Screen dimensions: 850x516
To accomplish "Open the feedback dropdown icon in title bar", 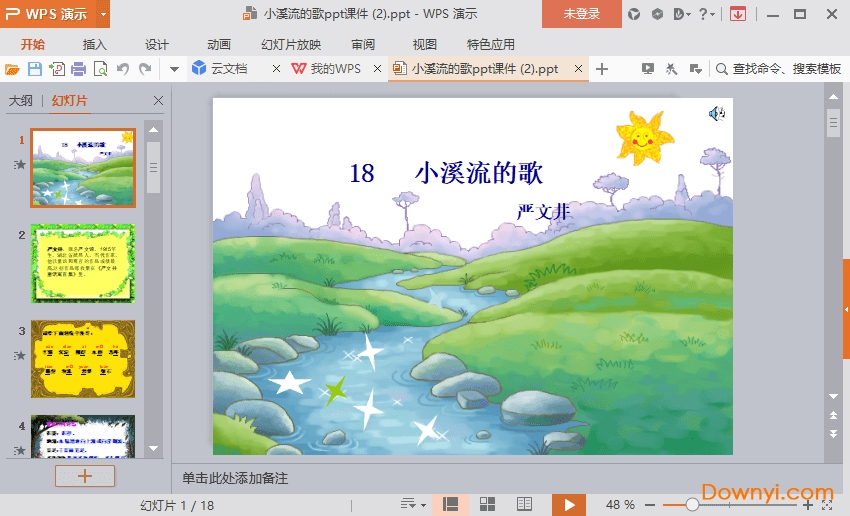I will [x=682, y=14].
